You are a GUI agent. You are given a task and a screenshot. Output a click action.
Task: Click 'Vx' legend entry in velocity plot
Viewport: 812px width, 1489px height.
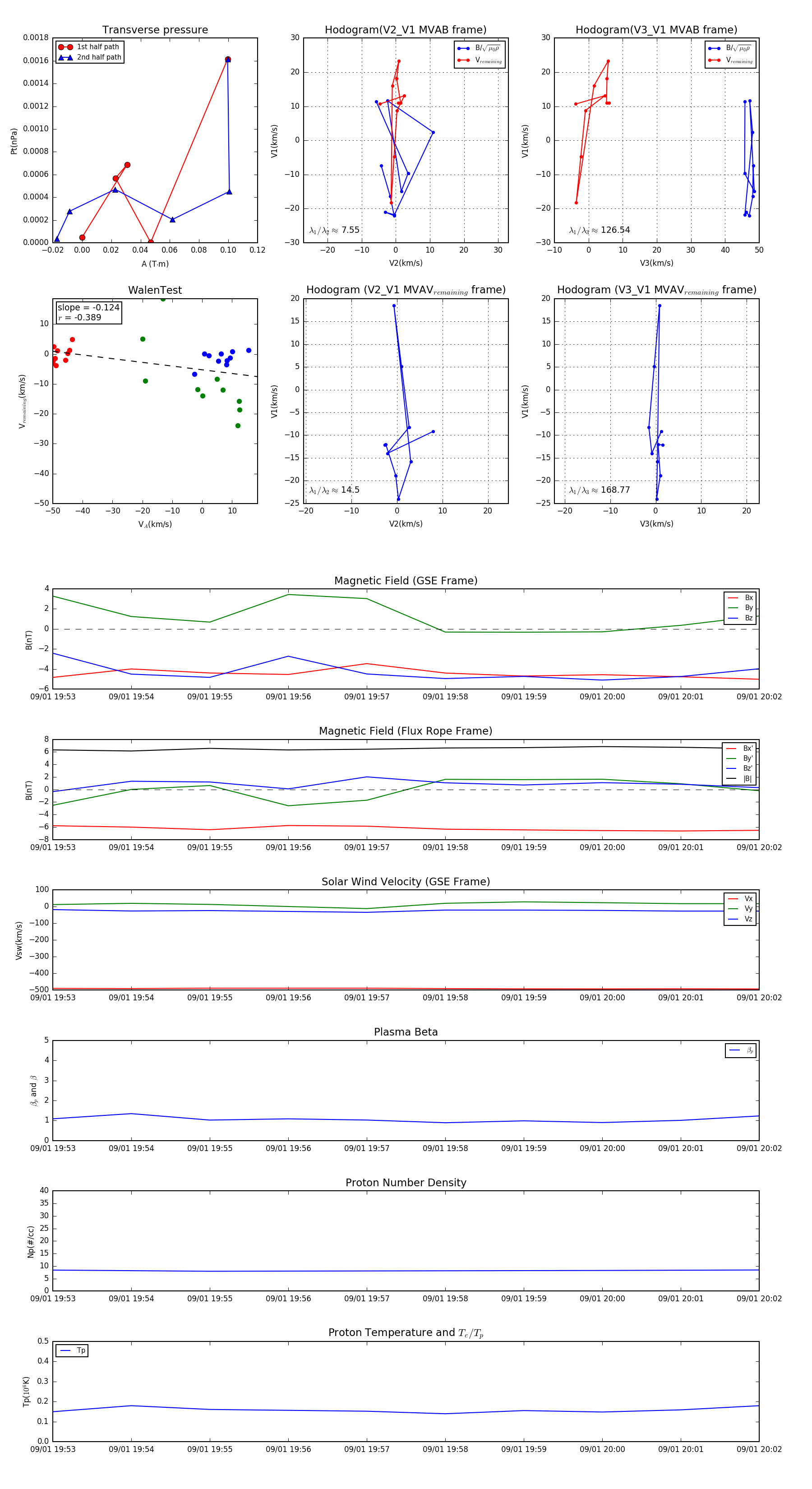tap(740, 899)
